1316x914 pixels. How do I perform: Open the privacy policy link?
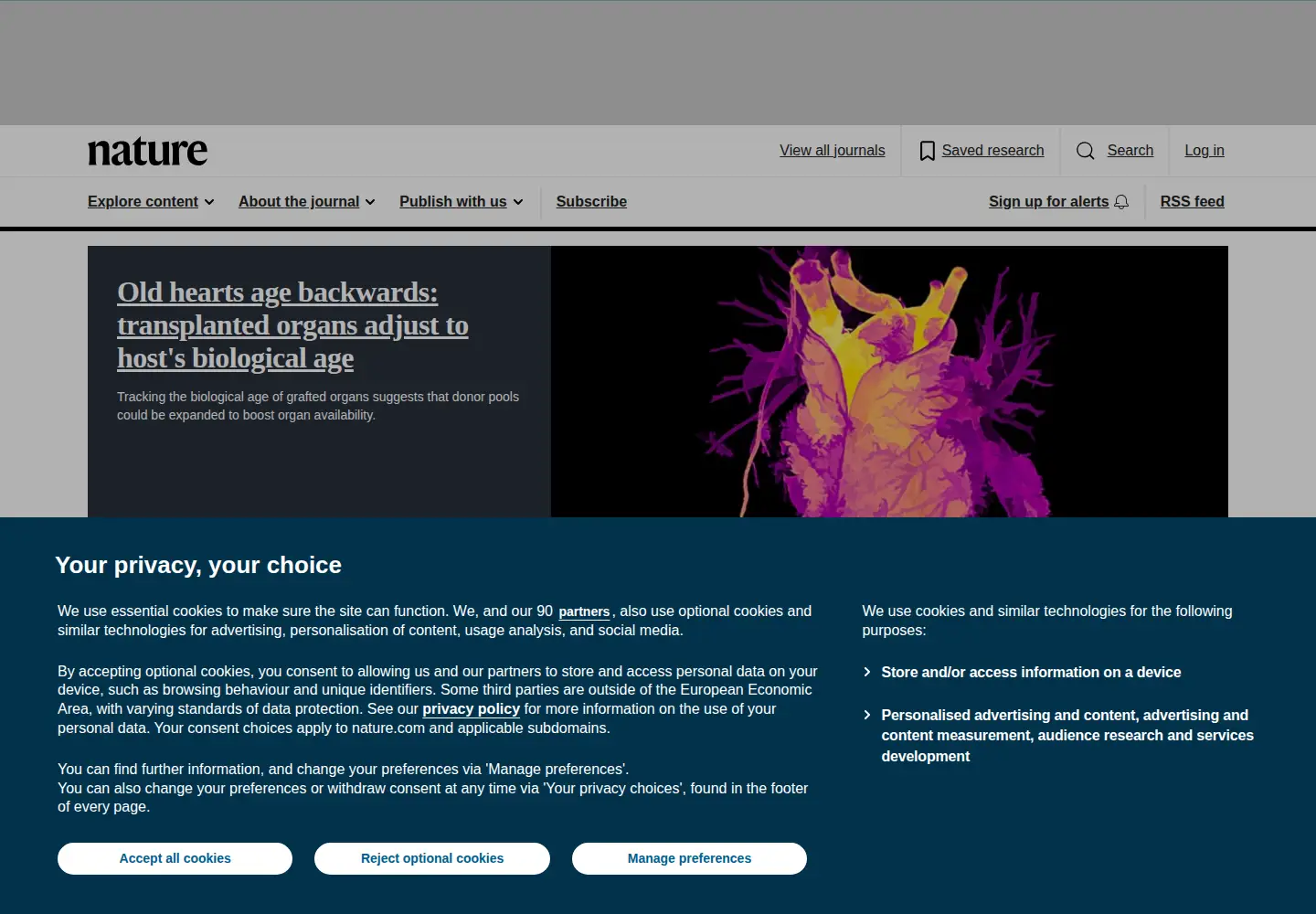pos(471,709)
